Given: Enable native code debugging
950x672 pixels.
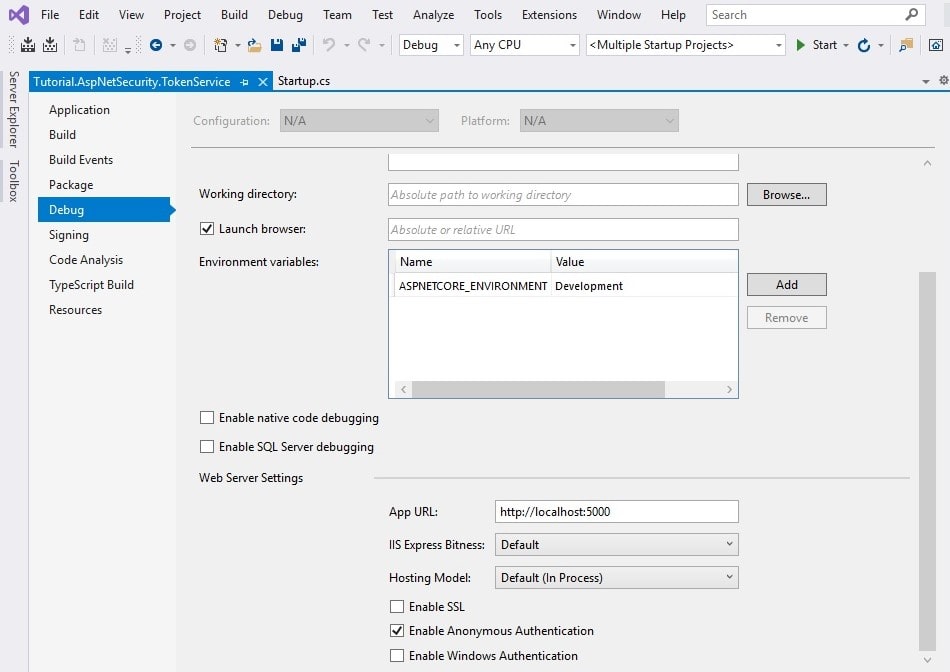Looking at the screenshot, I should [207, 417].
